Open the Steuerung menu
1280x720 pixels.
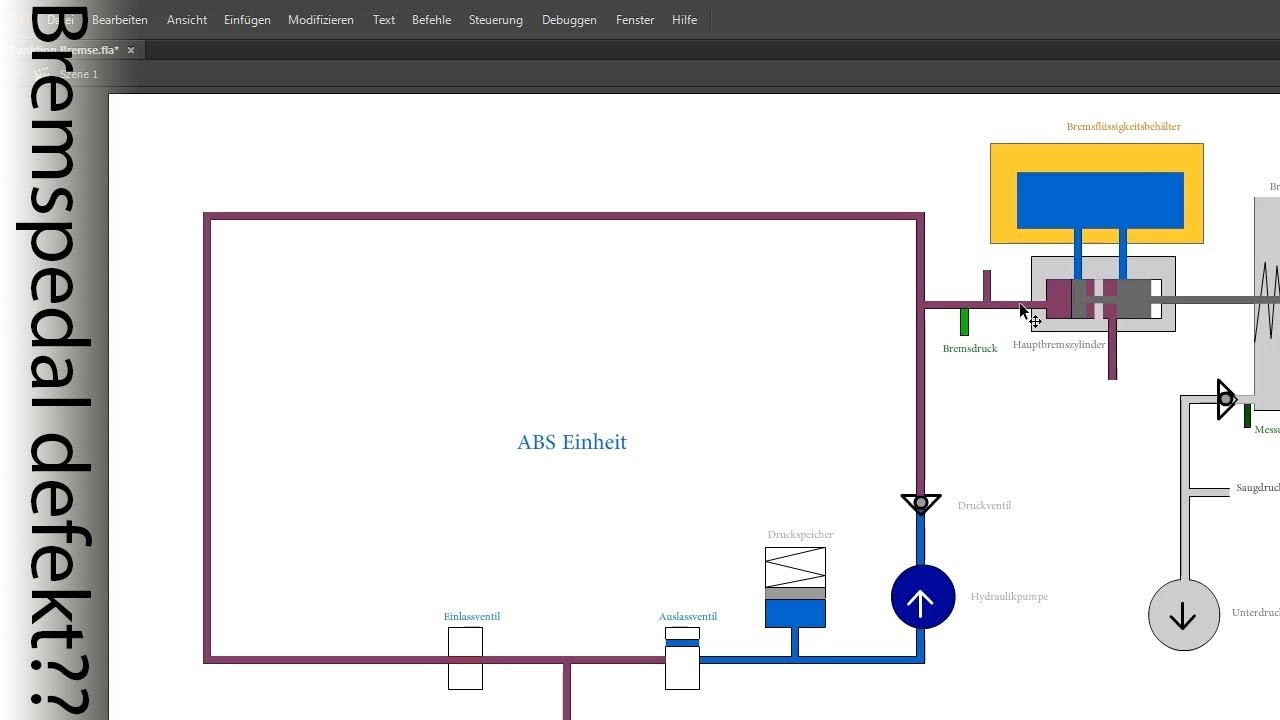click(x=496, y=20)
